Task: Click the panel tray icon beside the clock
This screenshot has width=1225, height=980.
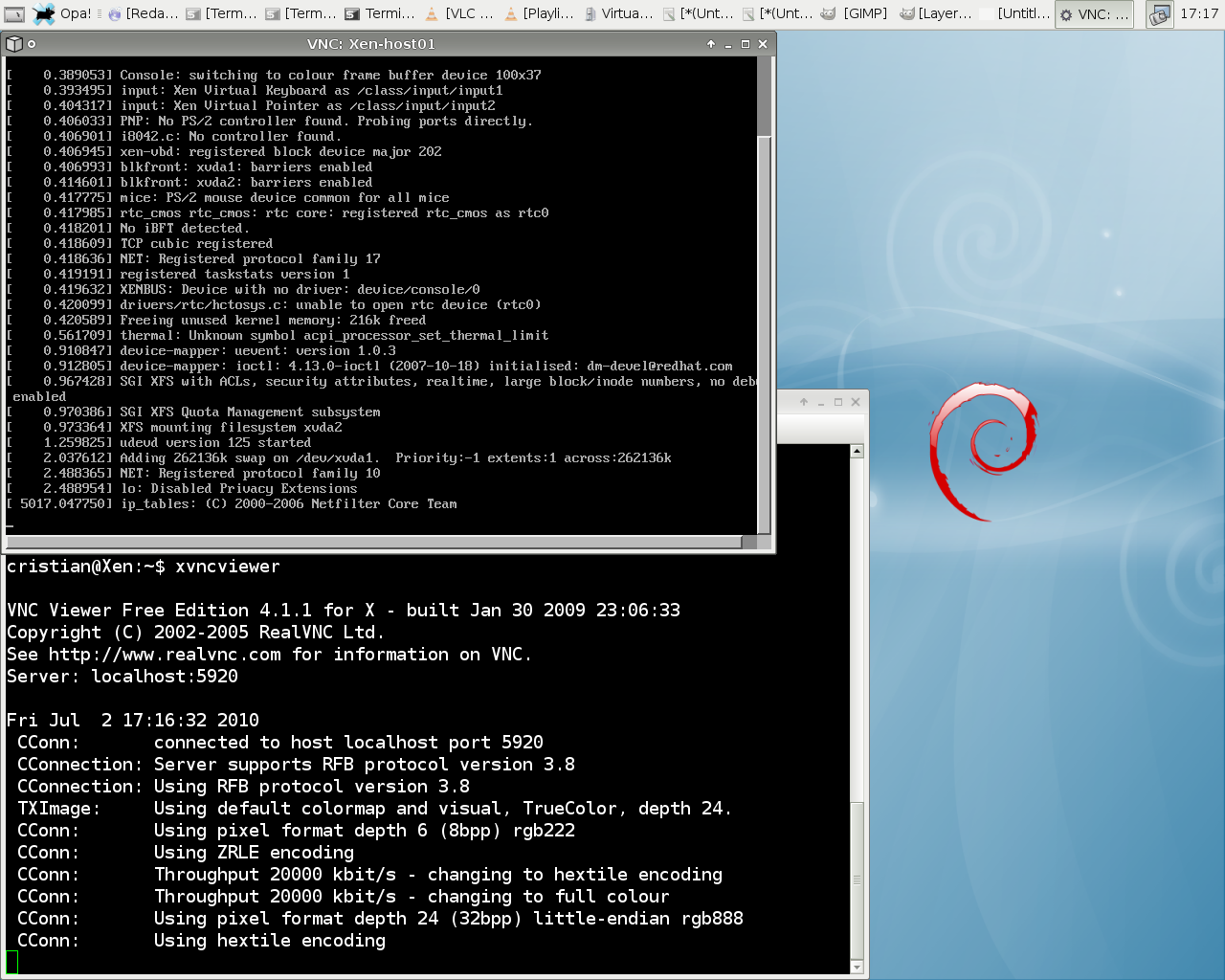Action: coord(1159,14)
